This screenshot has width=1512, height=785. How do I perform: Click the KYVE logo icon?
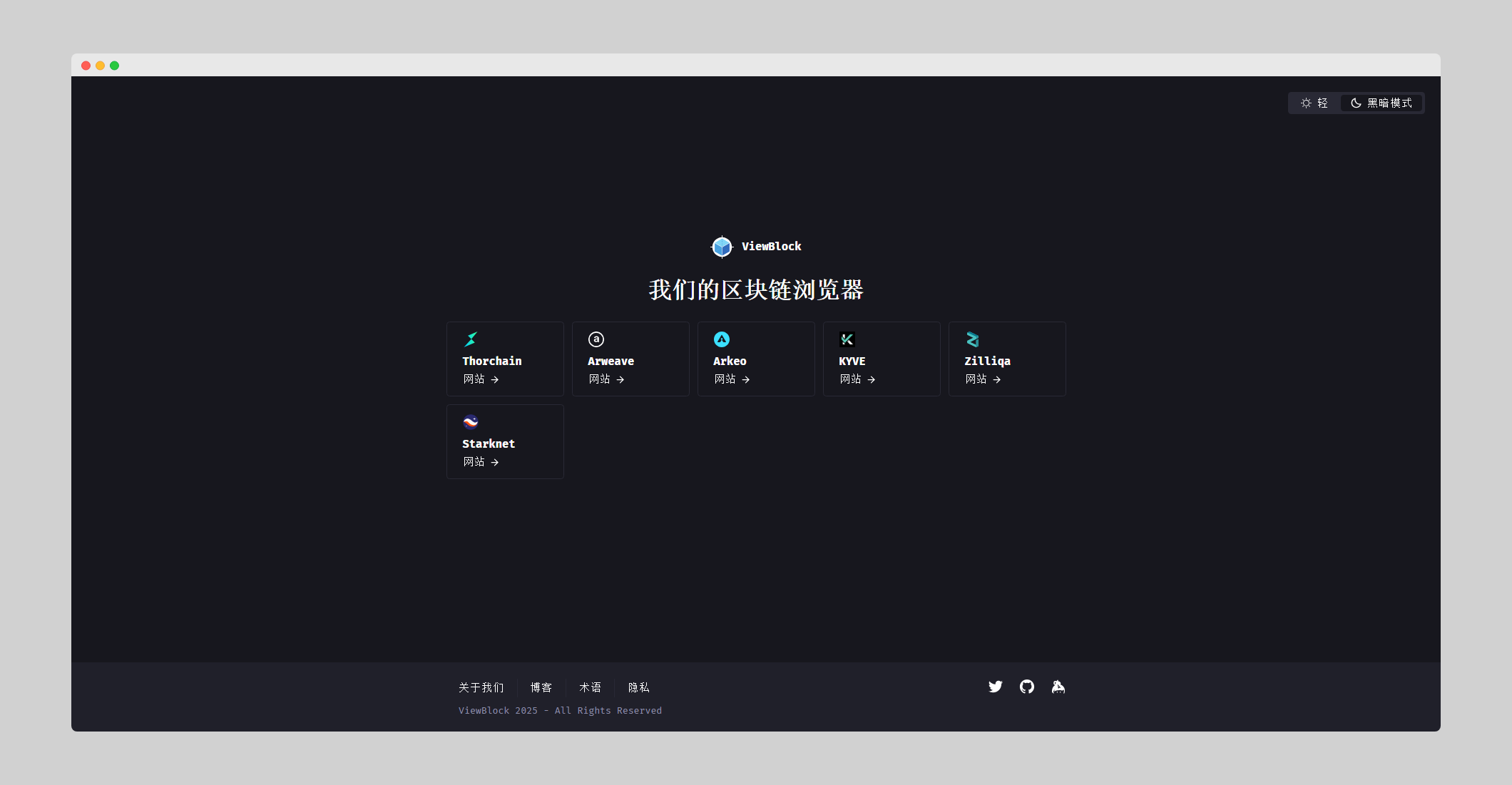click(847, 339)
